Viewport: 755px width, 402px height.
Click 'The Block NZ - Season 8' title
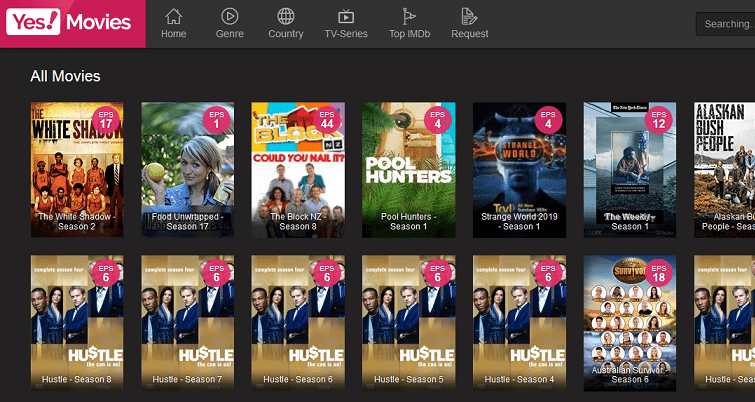click(298, 221)
